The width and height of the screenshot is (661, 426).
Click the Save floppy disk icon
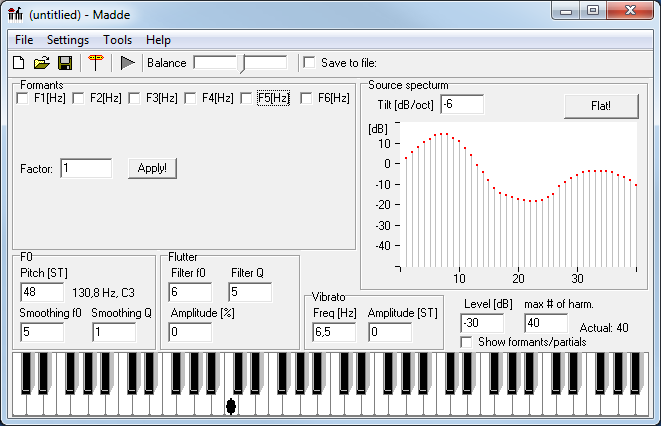64,63
